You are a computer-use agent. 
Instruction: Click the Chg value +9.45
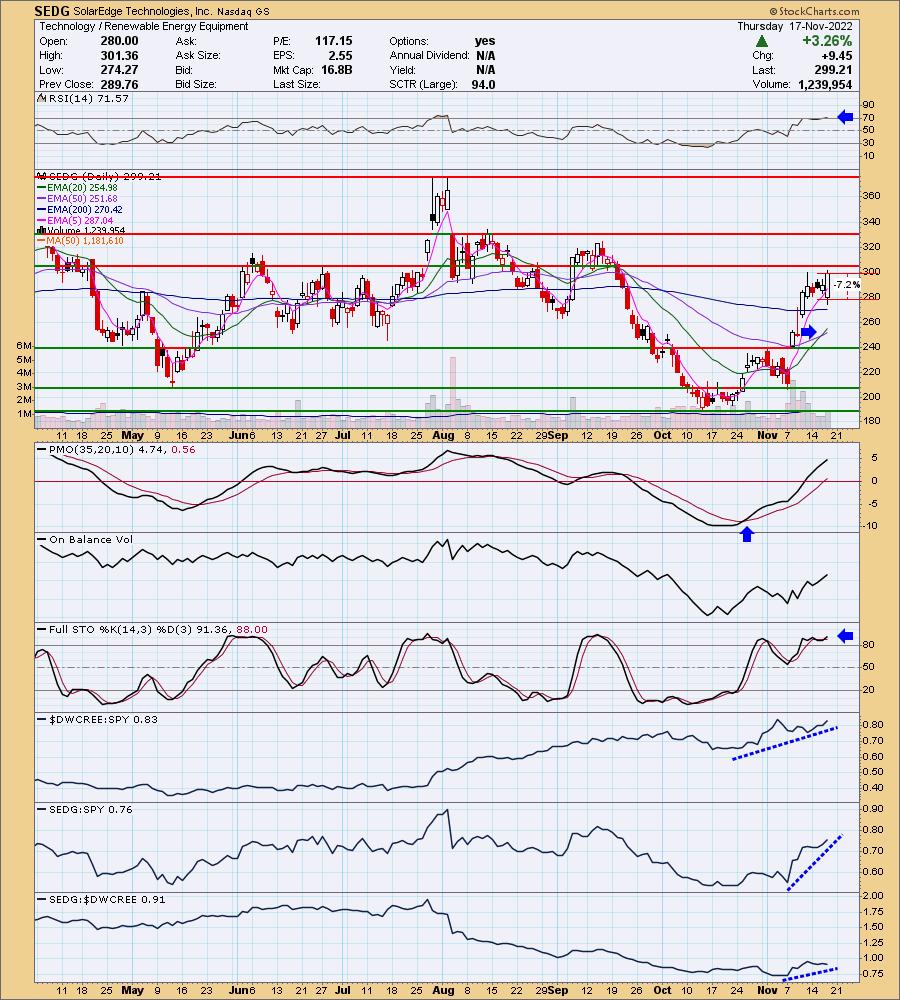(837, 55)
